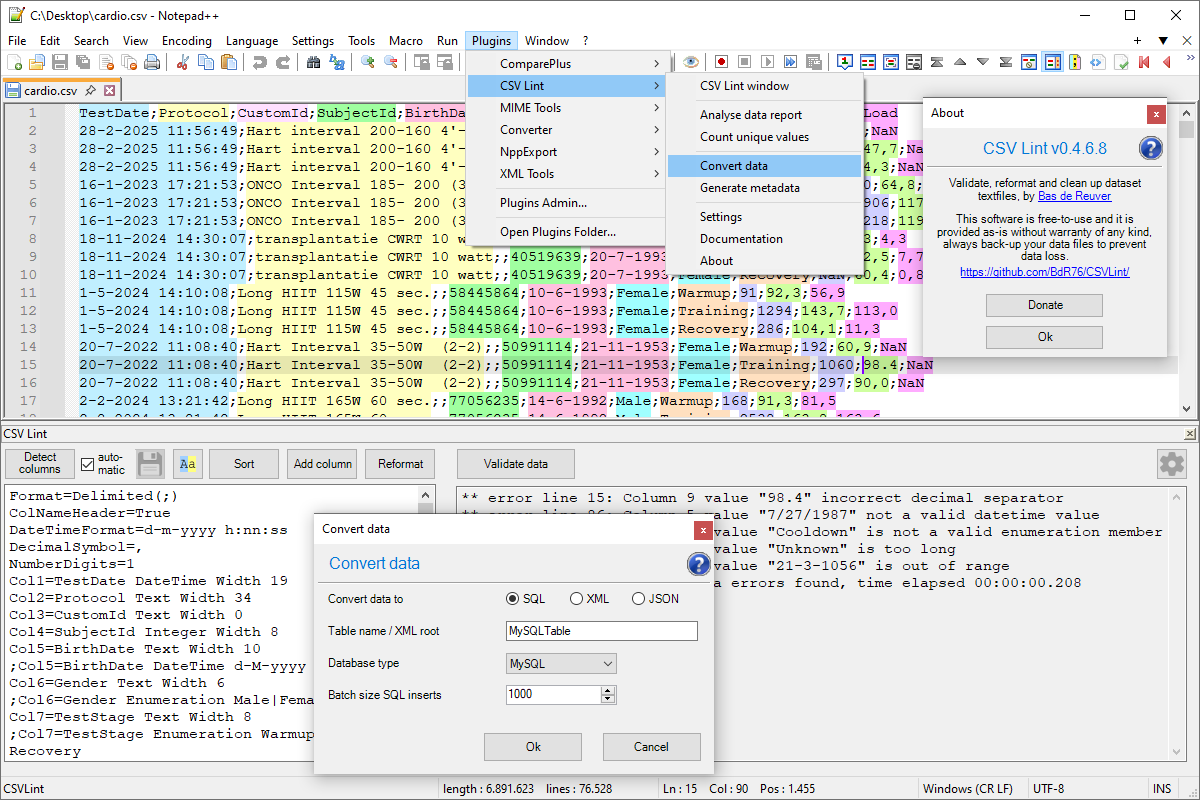Click the Table name / XML root field
The height and width of the screenshot is (800, 1200).
point(602,631)
